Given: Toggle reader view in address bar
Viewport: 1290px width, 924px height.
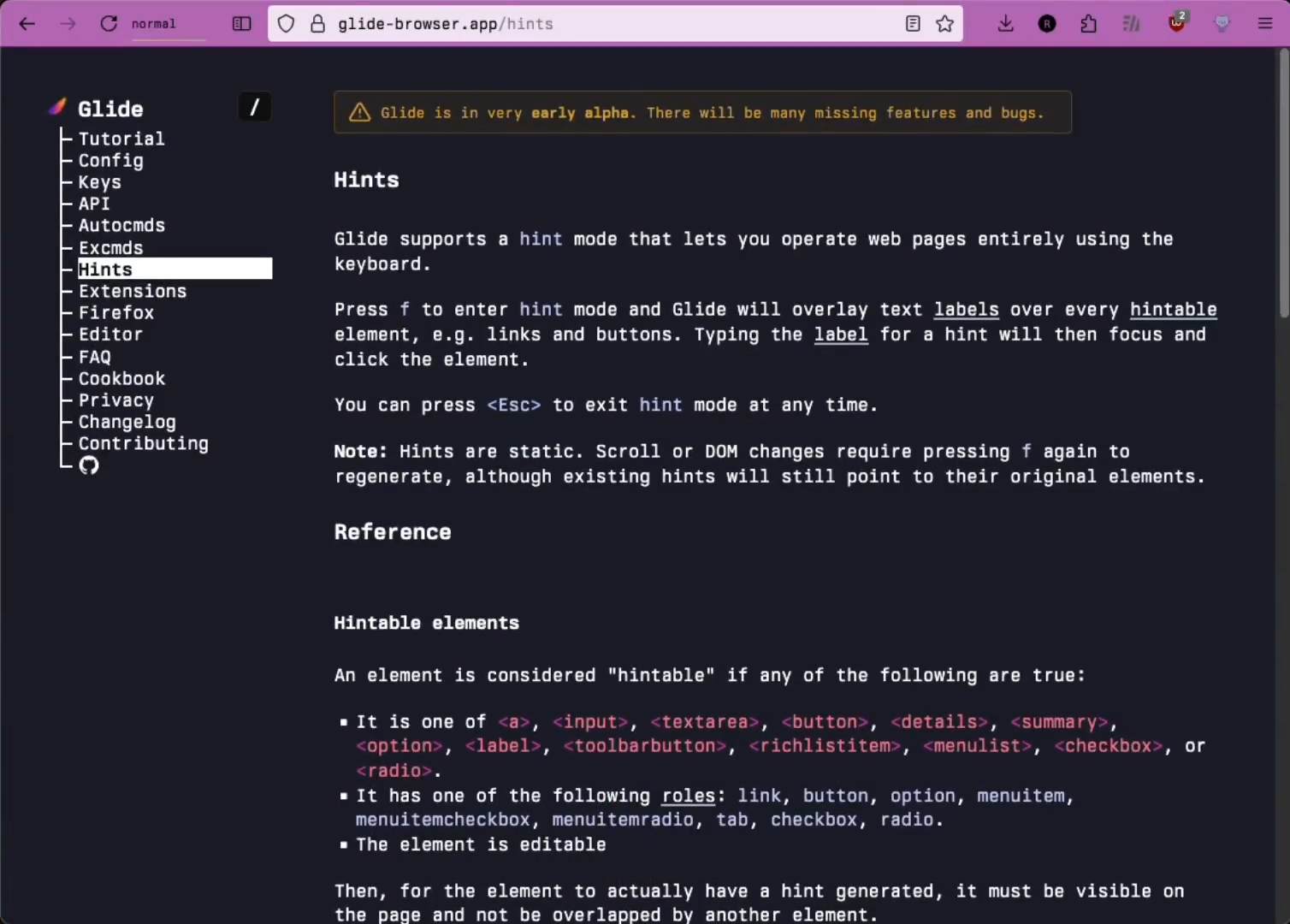Looking at the screenshot, I should click(913, 24).
